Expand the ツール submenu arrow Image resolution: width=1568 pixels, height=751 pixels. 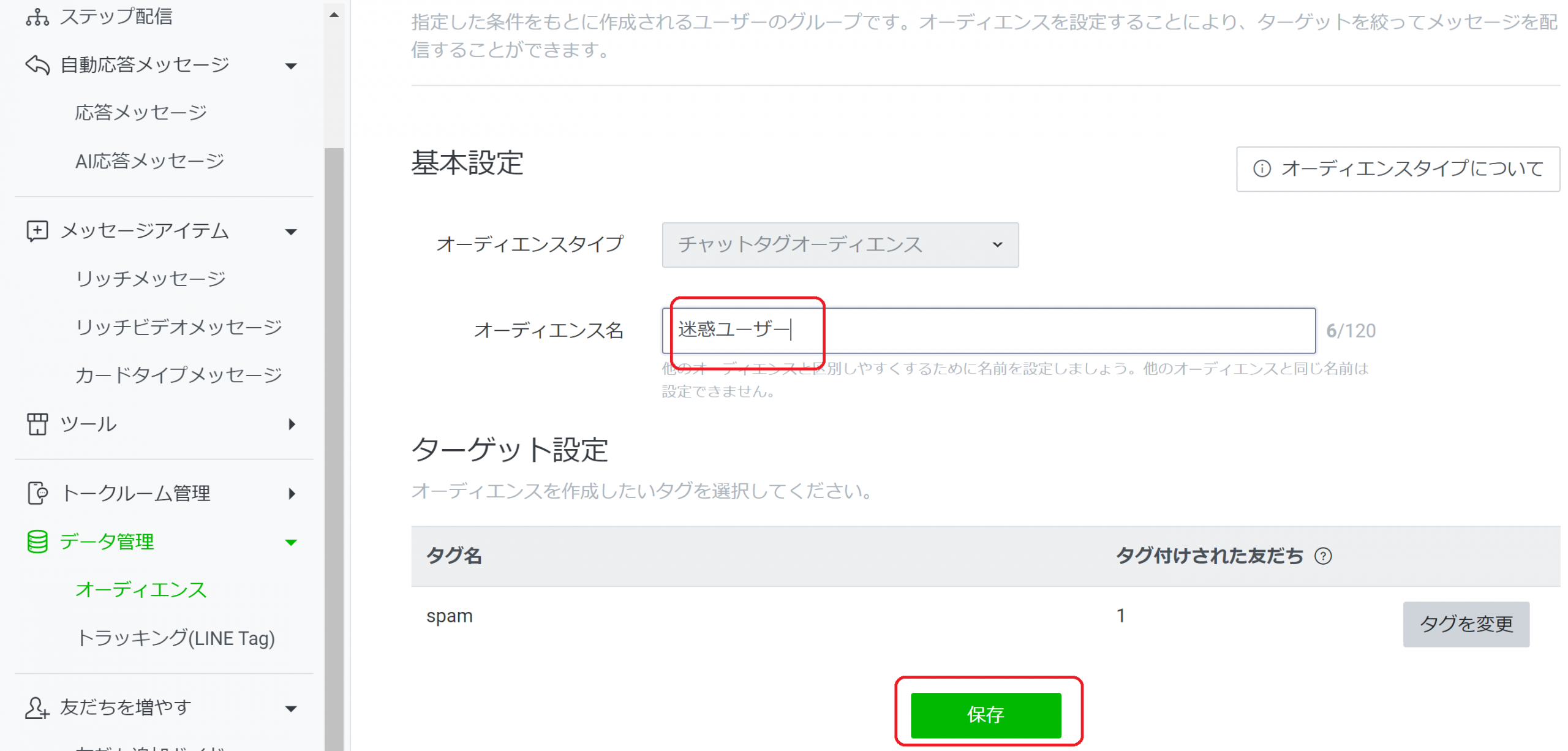292,424
